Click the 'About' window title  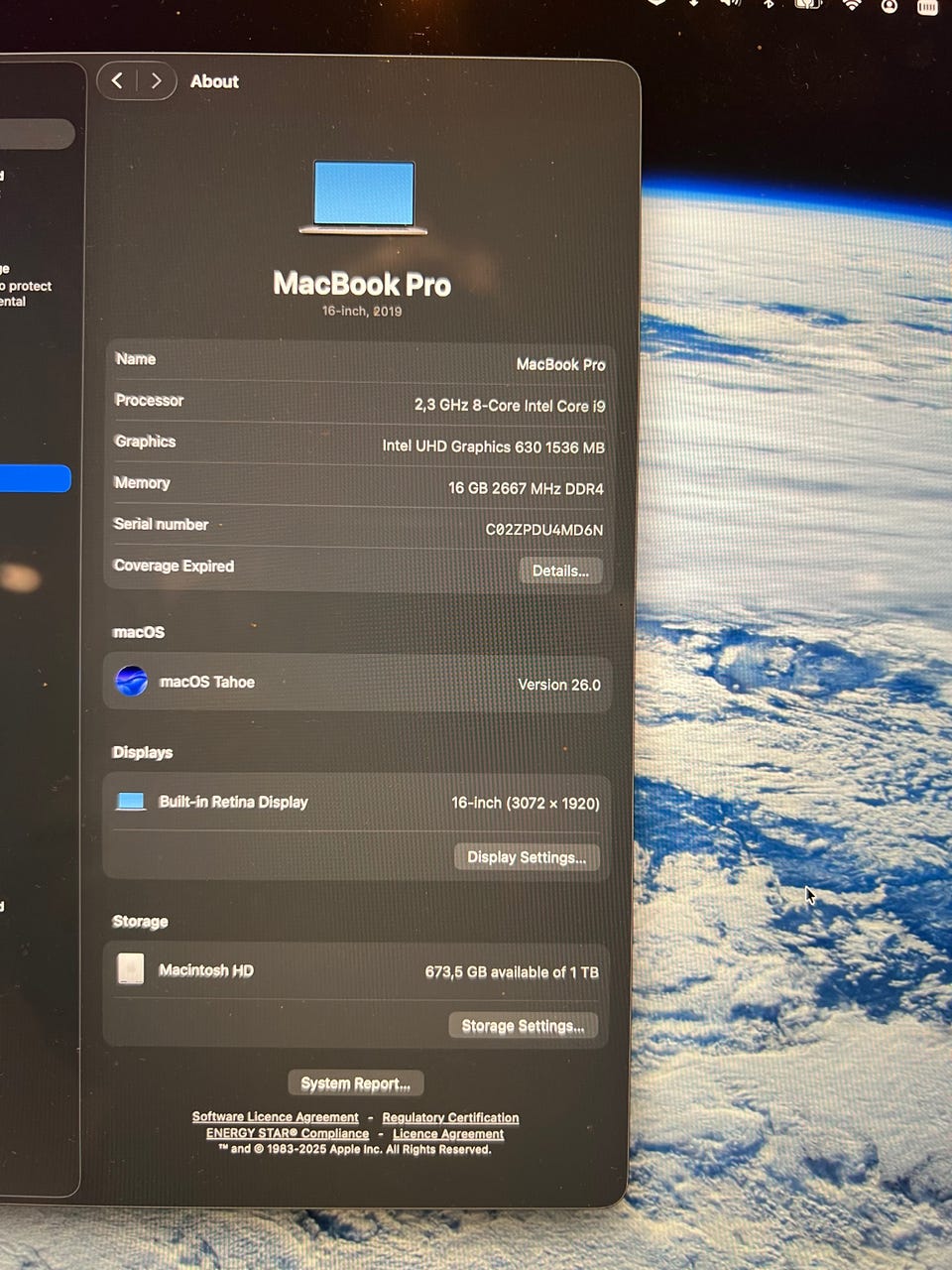[x=214, y=81]
